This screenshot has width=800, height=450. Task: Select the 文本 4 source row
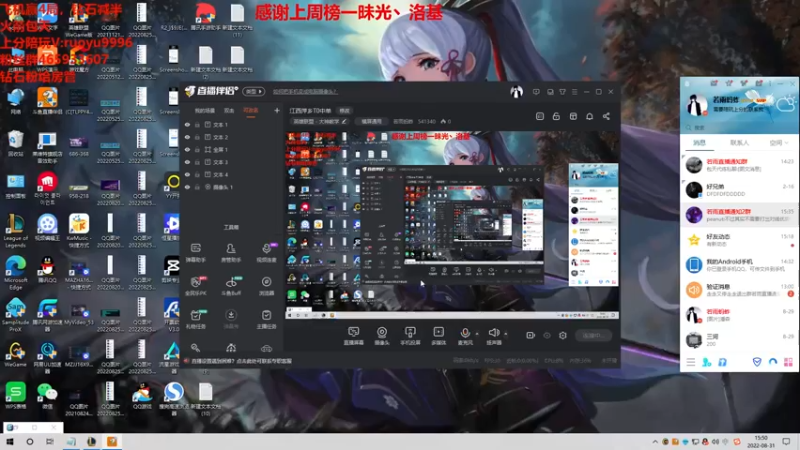tap(232, 174)
